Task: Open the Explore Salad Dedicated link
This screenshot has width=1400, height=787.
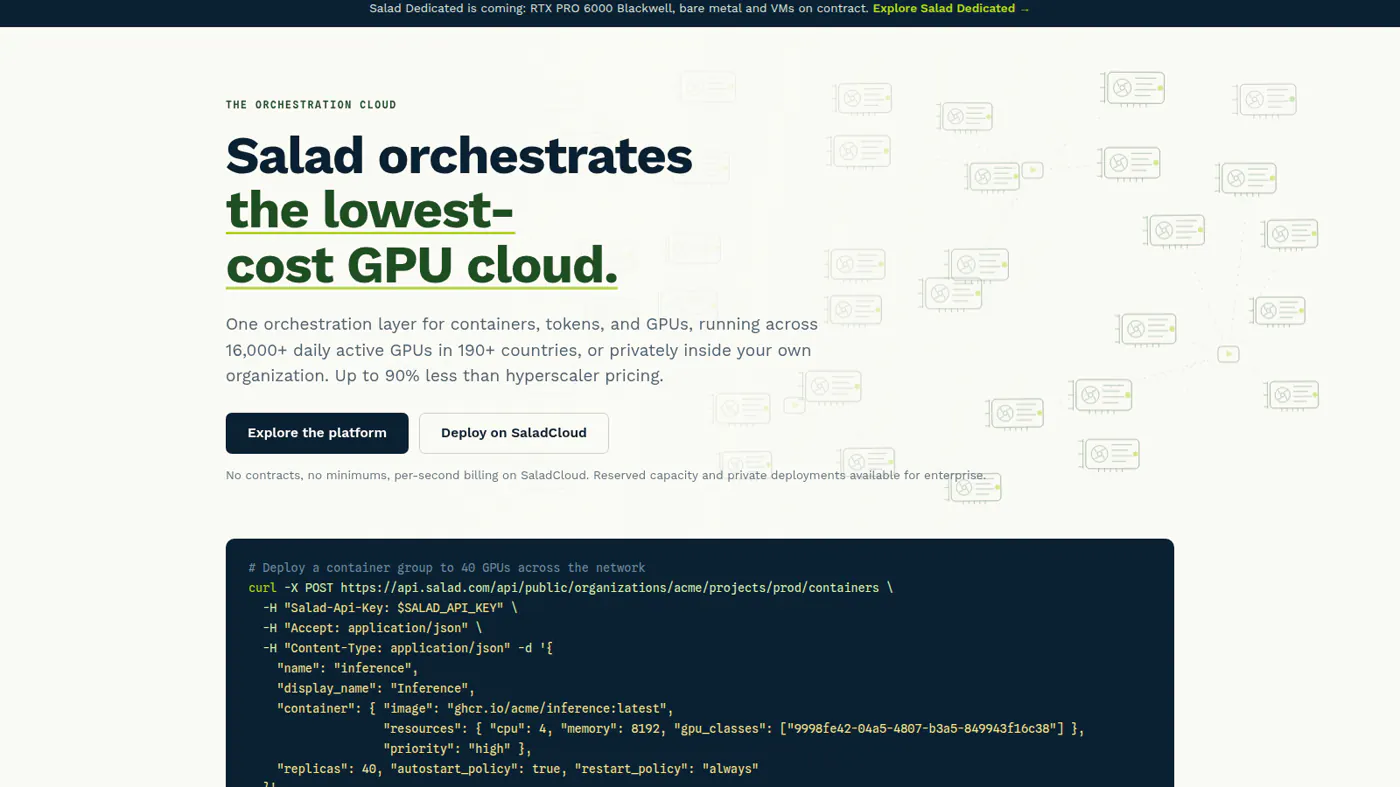Action: pyautogui.click(x=950, y=8)
